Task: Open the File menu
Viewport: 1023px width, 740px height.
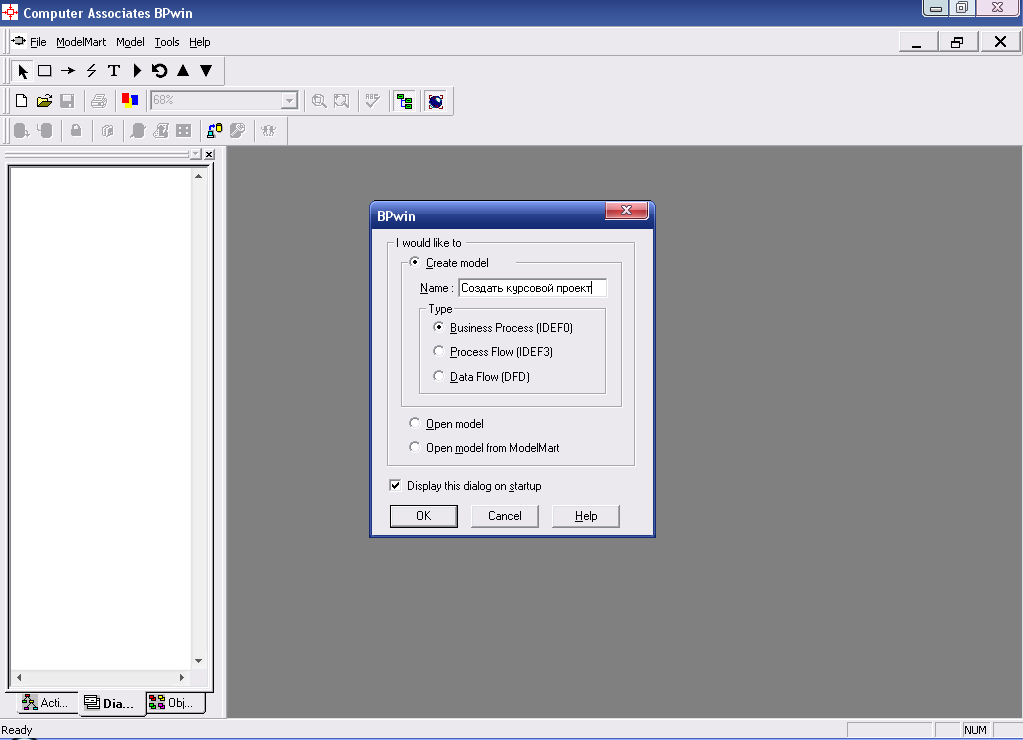Action: [38, 42]
